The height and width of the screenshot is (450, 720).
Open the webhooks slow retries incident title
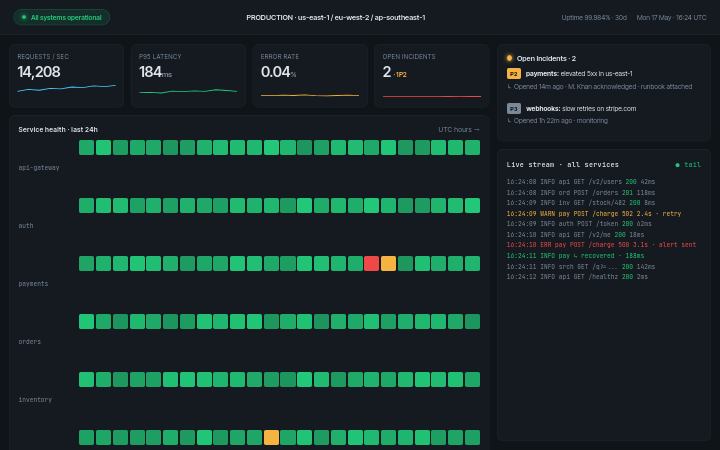pyautogui.click(x=581, y=109)
